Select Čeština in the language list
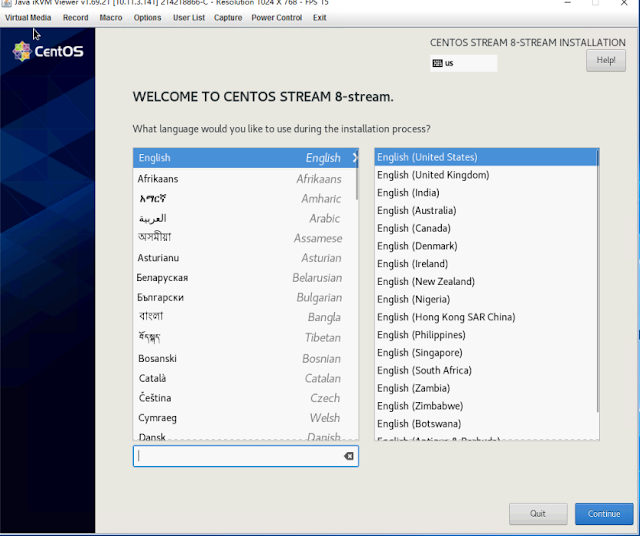 (246, 398)
